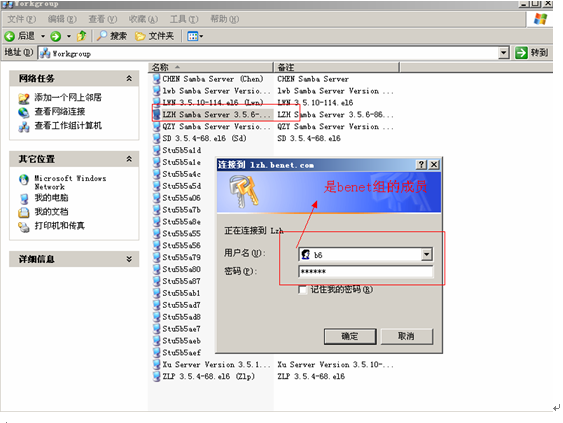Screen dimensions: 563x423
Task: Open the Search (搜索) toolbar button
Action: tap(112, 36)
